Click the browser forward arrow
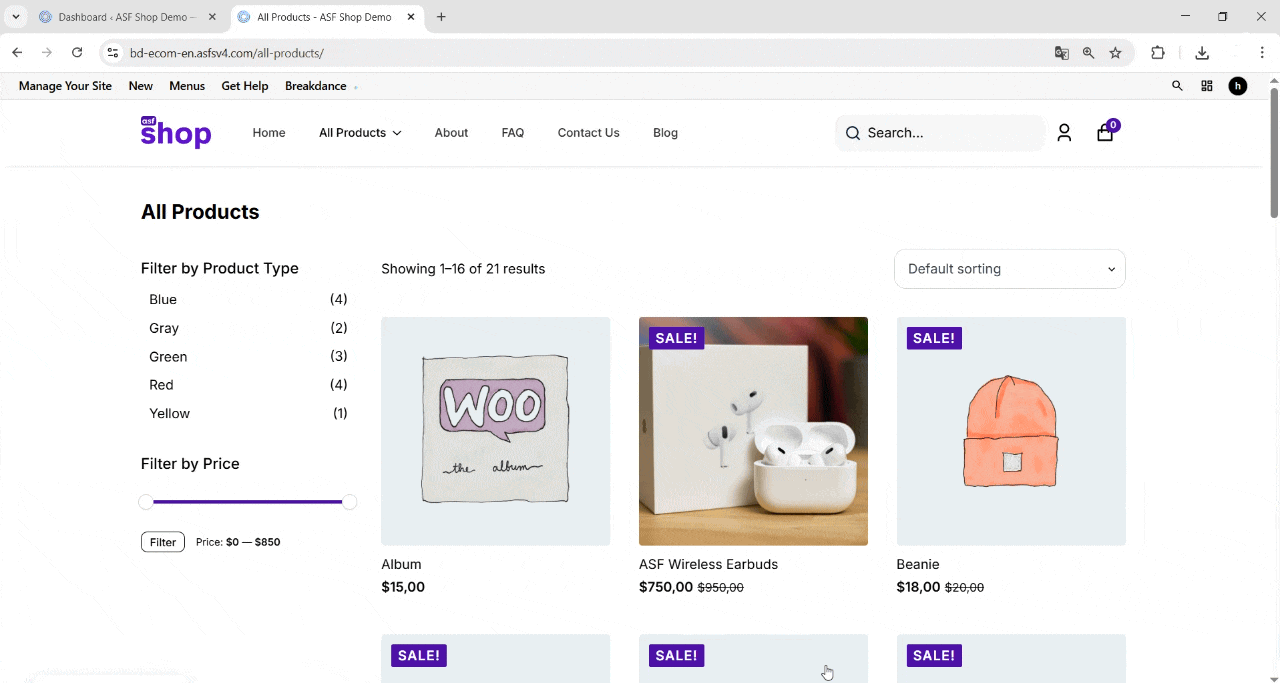 [47, 53]
